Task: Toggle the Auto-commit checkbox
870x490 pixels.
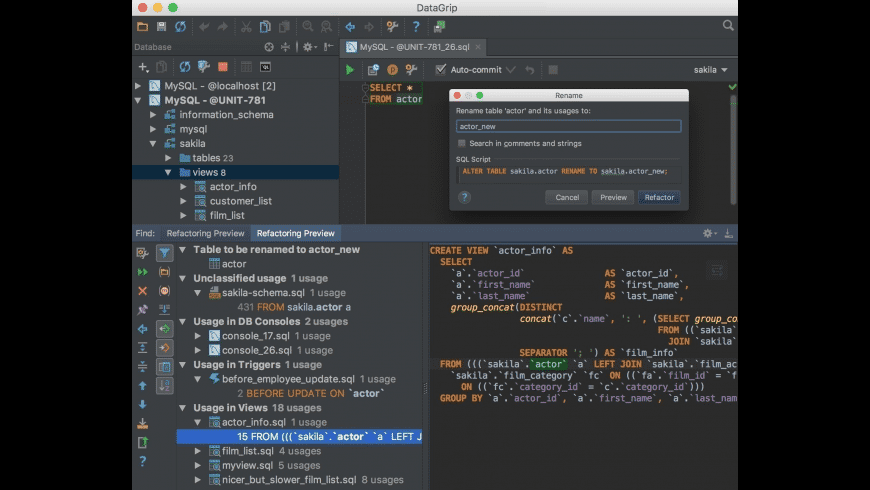Action: click(x=440, y=70)
